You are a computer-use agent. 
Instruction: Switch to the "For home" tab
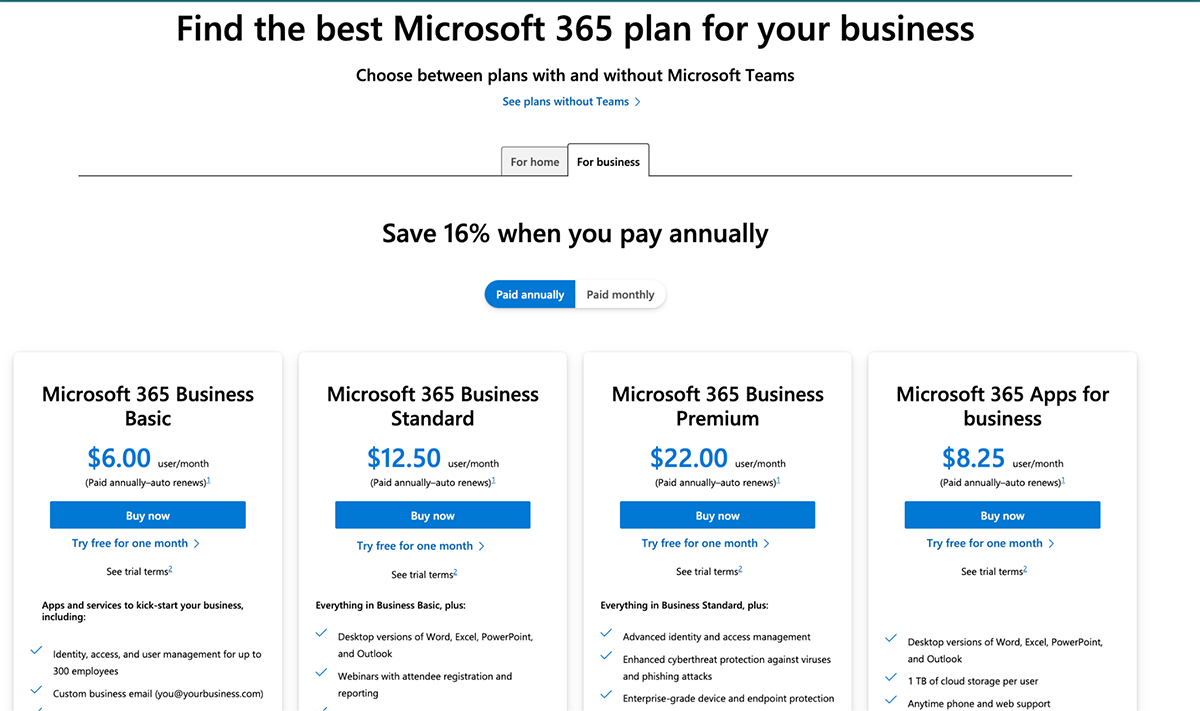click(534, 161)
